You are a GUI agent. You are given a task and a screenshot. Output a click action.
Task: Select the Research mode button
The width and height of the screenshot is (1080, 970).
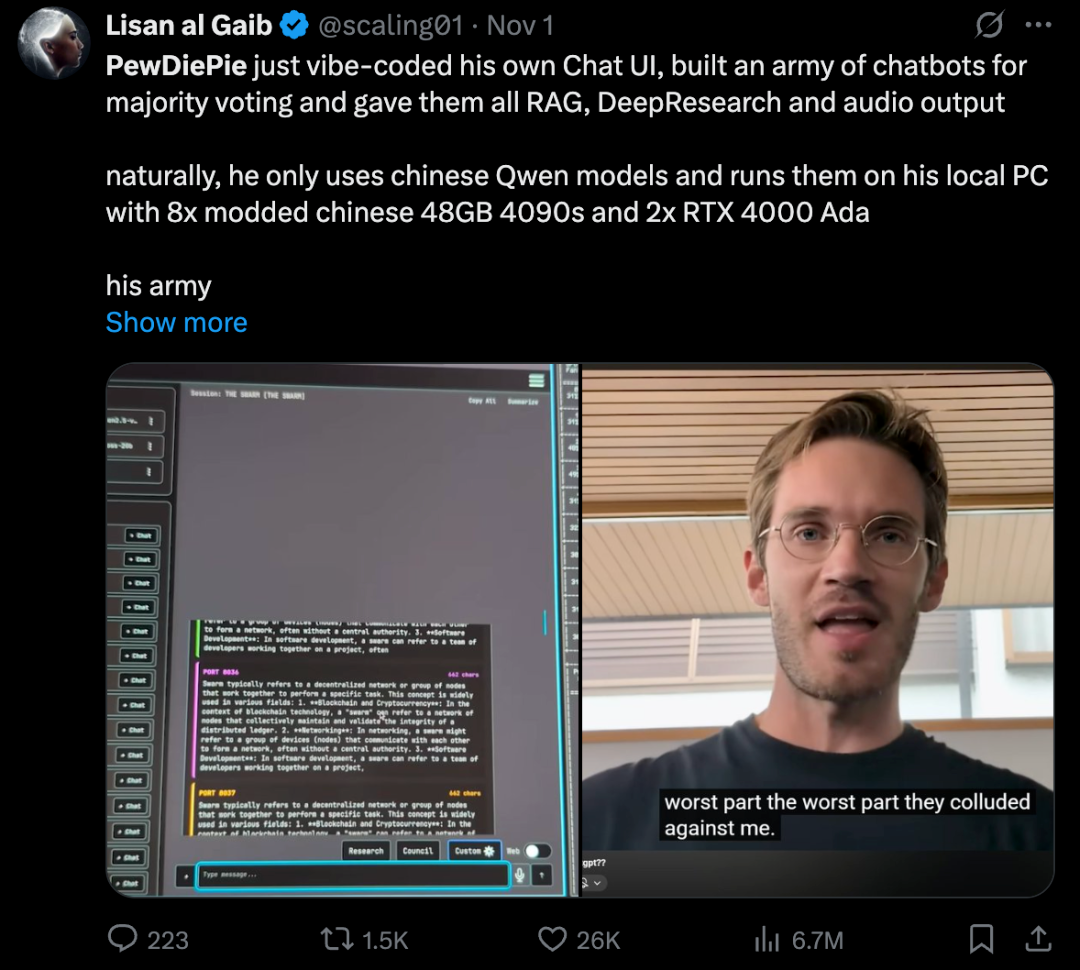pyautogui.click(x=366, y=851)
